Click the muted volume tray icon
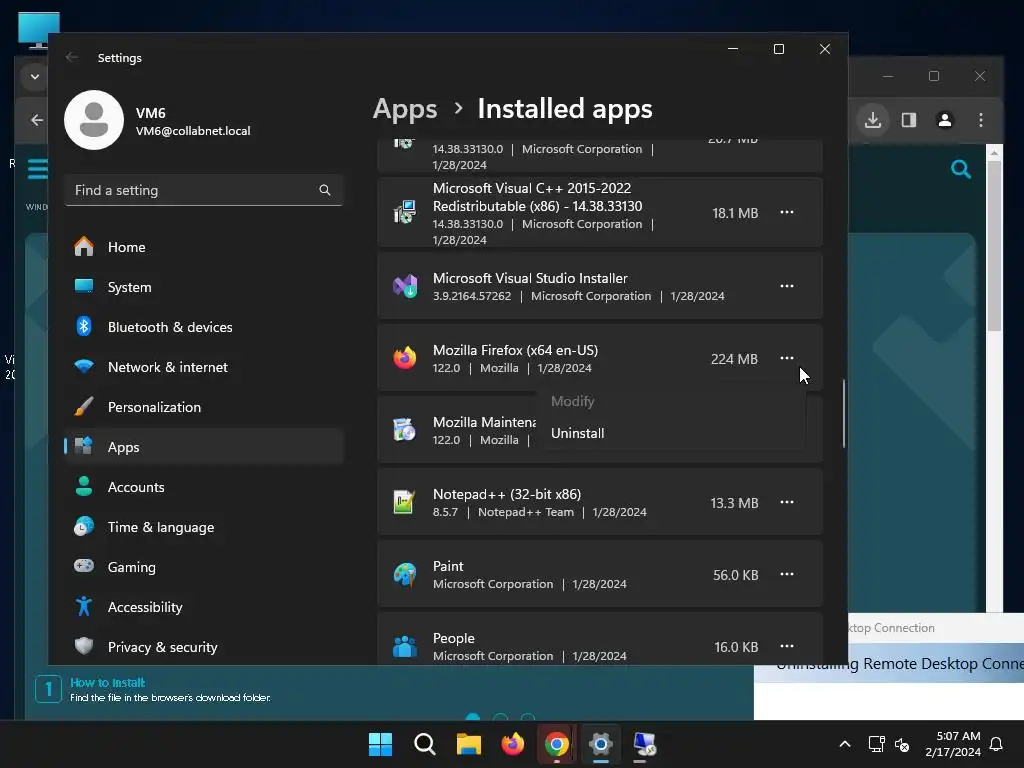Image resolution: width=1024 pixels, height=768 pixels. click(x=902, y=744)
